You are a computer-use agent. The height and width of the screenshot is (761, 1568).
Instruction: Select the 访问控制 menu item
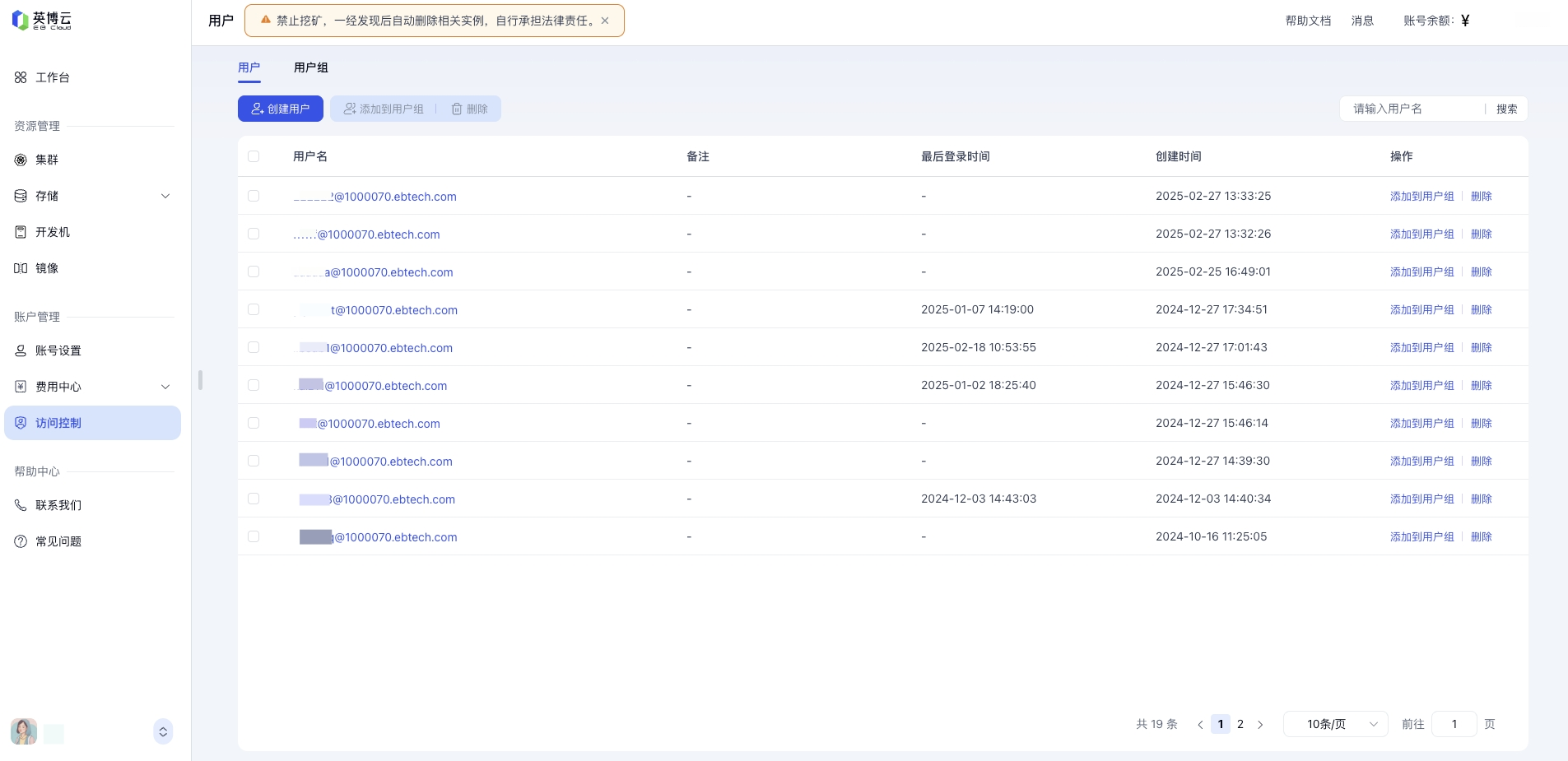(x=92, y=423)
